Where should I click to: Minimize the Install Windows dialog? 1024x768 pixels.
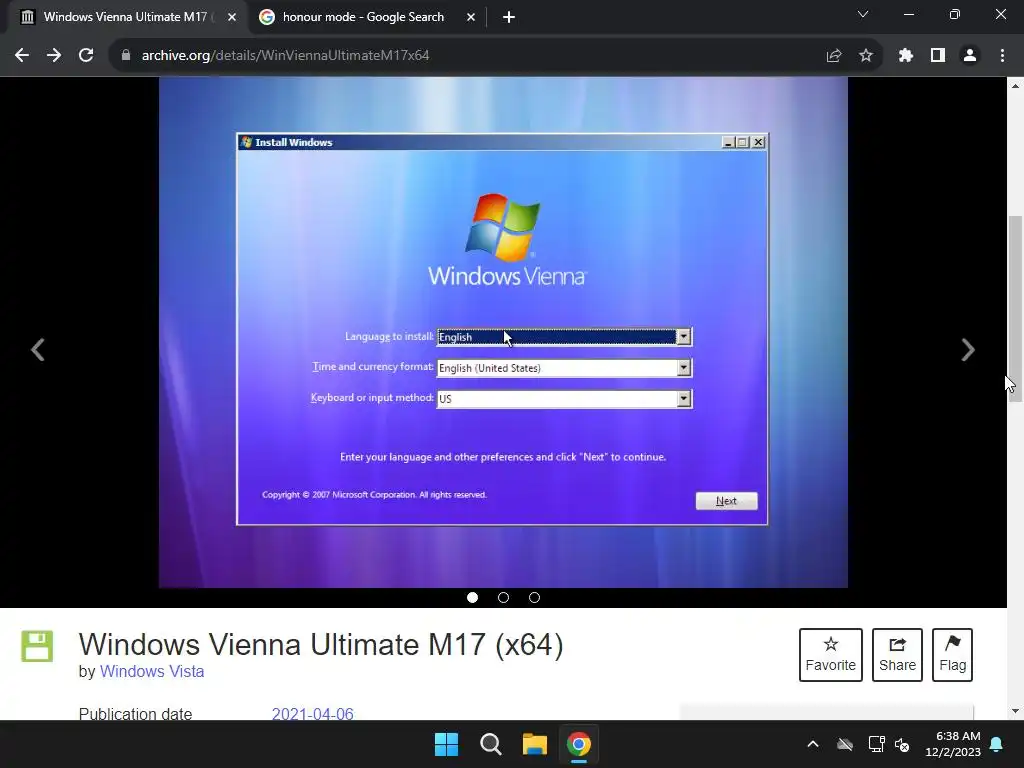point(728,142)
